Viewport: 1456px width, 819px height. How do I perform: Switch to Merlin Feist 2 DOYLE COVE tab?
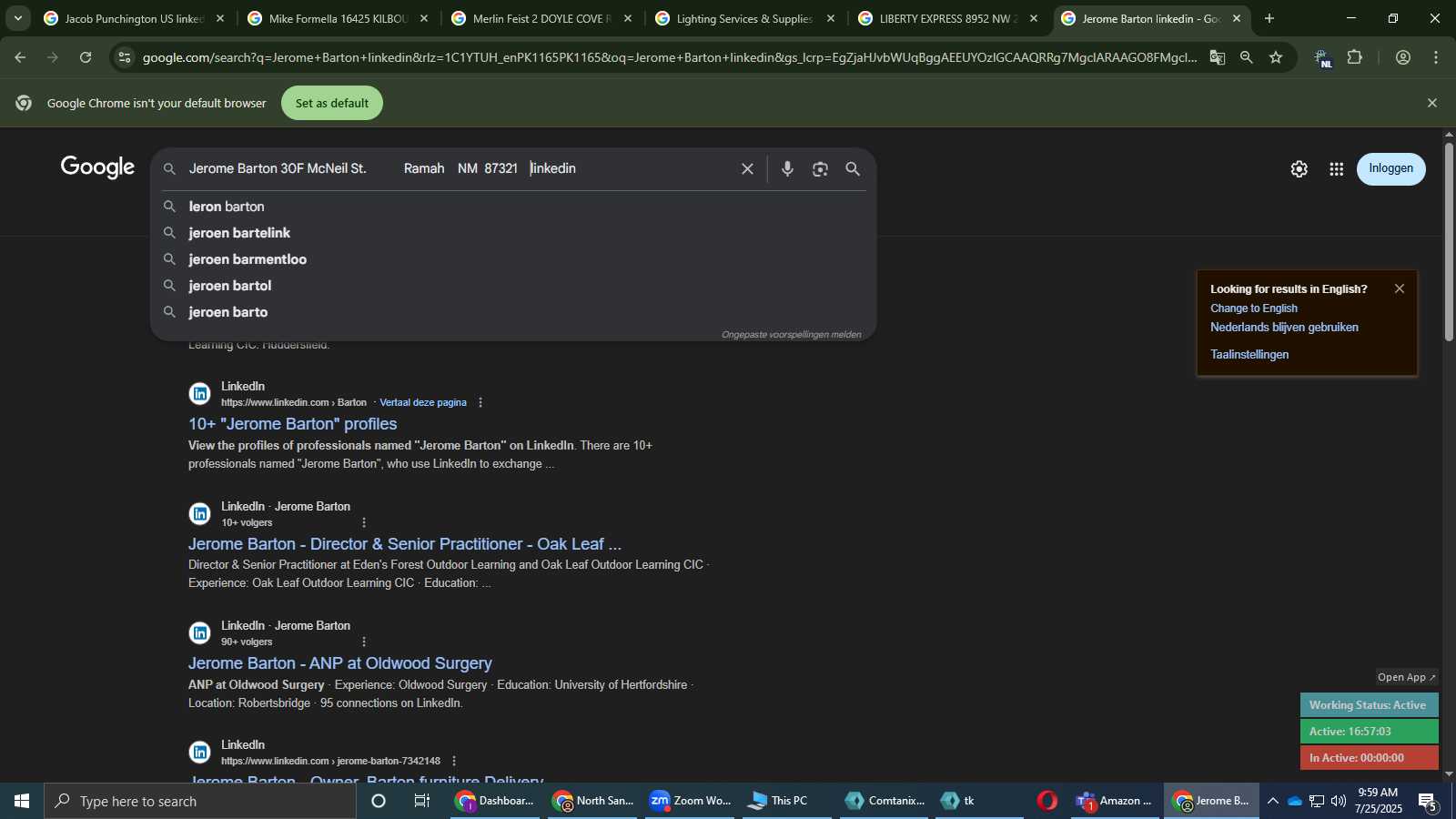541,18
